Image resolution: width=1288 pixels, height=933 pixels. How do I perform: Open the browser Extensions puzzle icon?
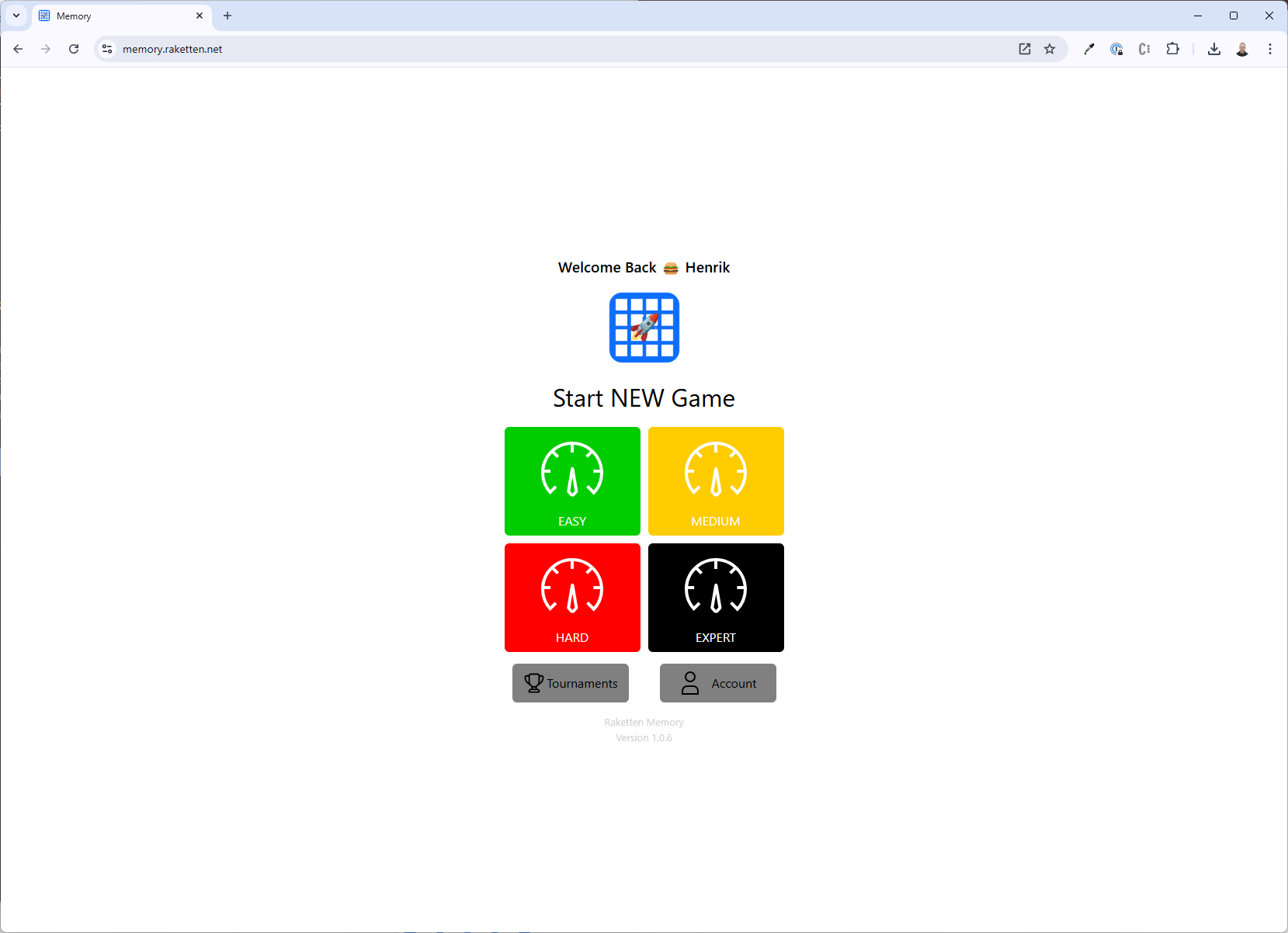click(x=1172, y=49)
